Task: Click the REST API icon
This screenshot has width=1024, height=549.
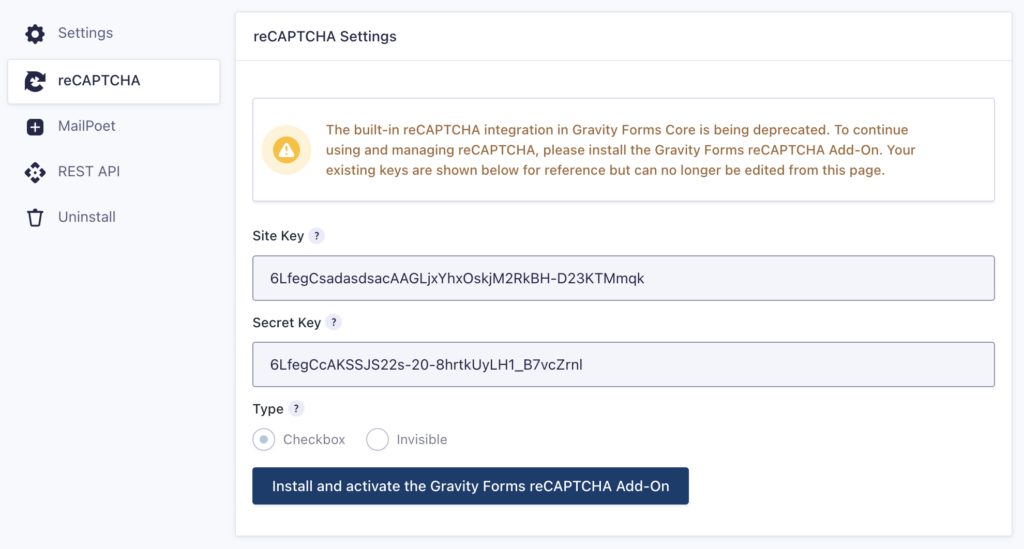Action: [x=35, y=172]
